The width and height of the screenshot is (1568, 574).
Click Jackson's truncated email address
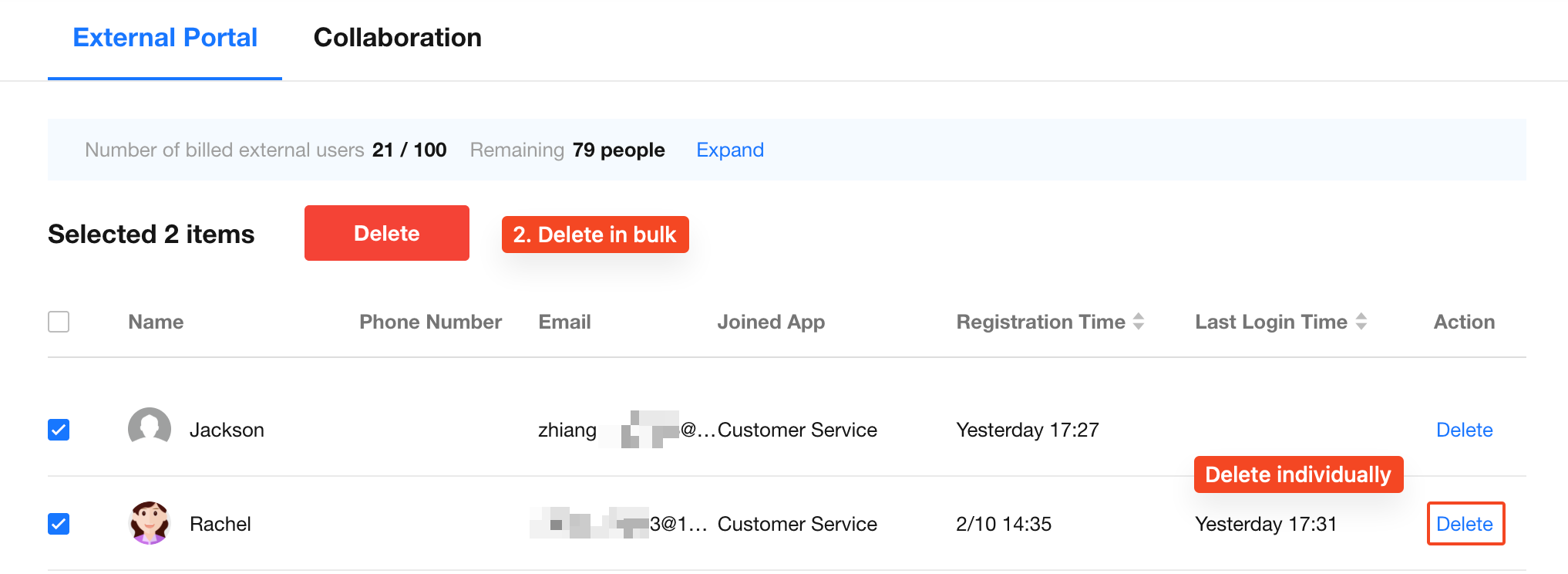[x=626, y=430]
